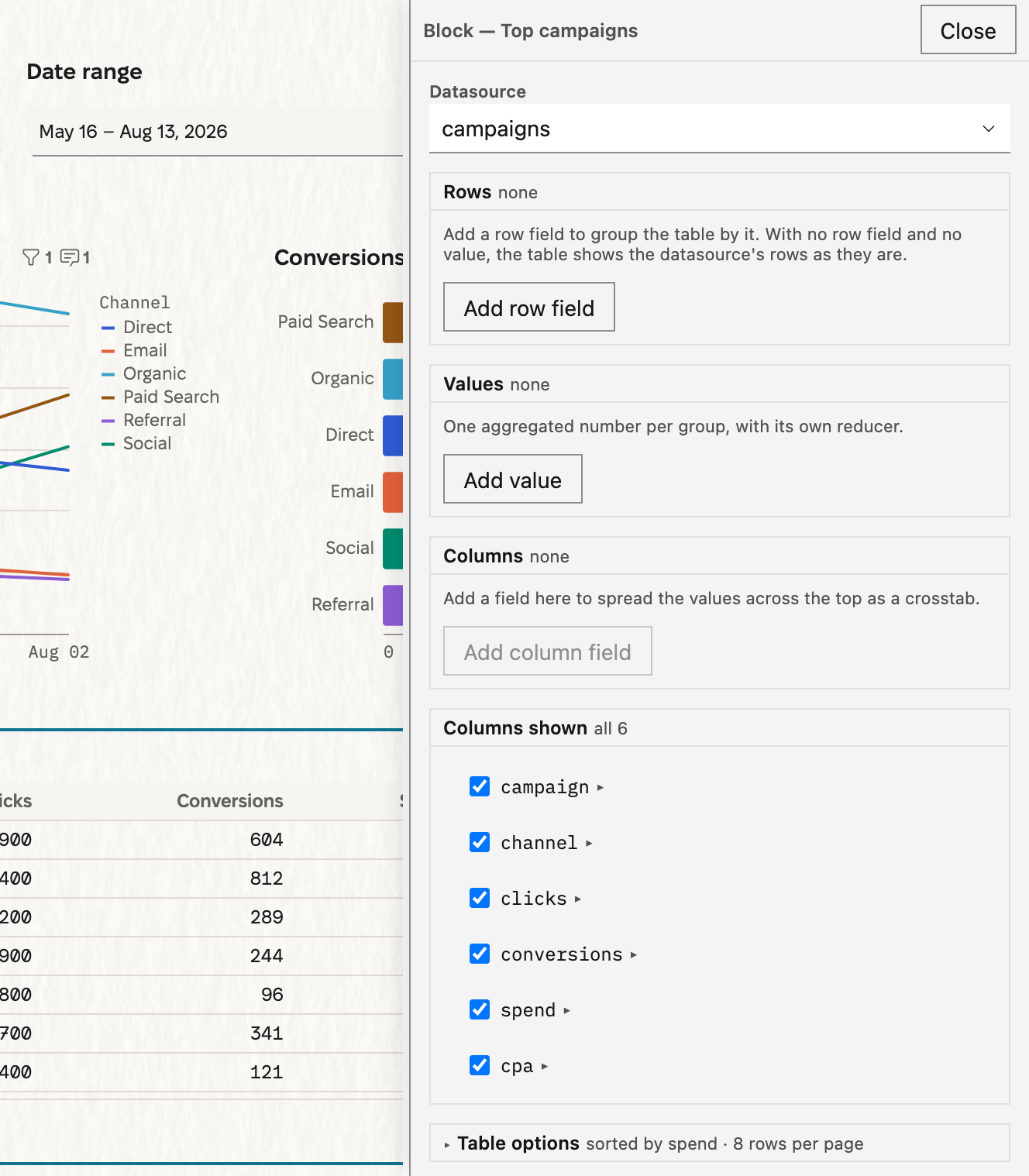Viewport: 1029px width, 1176px height.
Task: Expand the Table options section
Action: [x=720, y=1143]
